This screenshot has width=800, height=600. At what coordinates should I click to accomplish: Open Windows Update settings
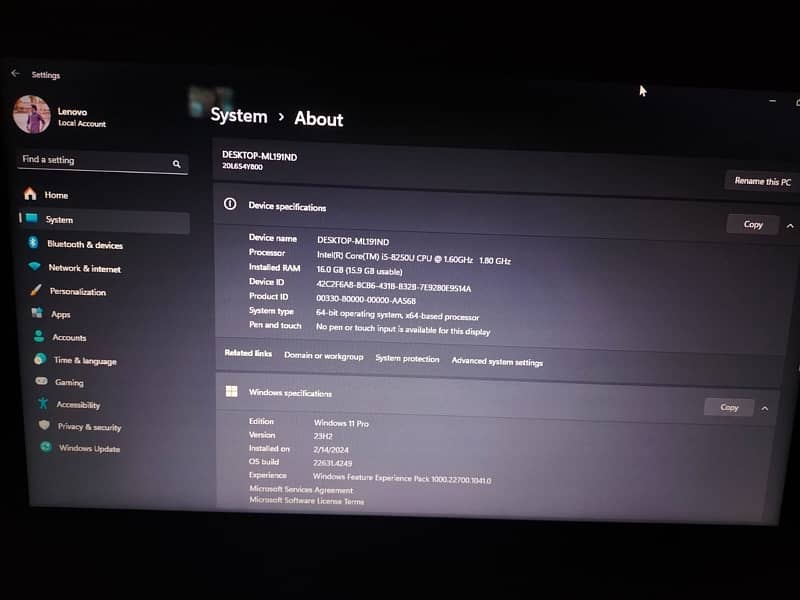(x=89, y=449)
